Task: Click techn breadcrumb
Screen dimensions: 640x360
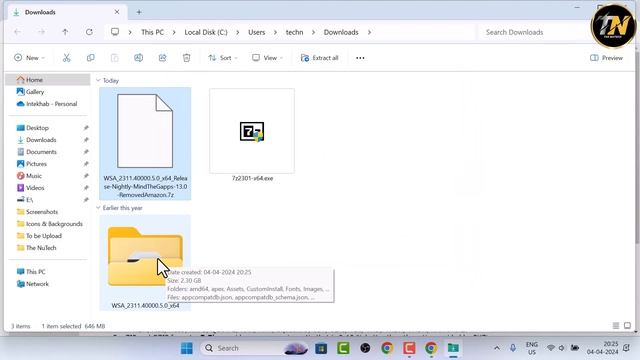Action: [294, 32]
